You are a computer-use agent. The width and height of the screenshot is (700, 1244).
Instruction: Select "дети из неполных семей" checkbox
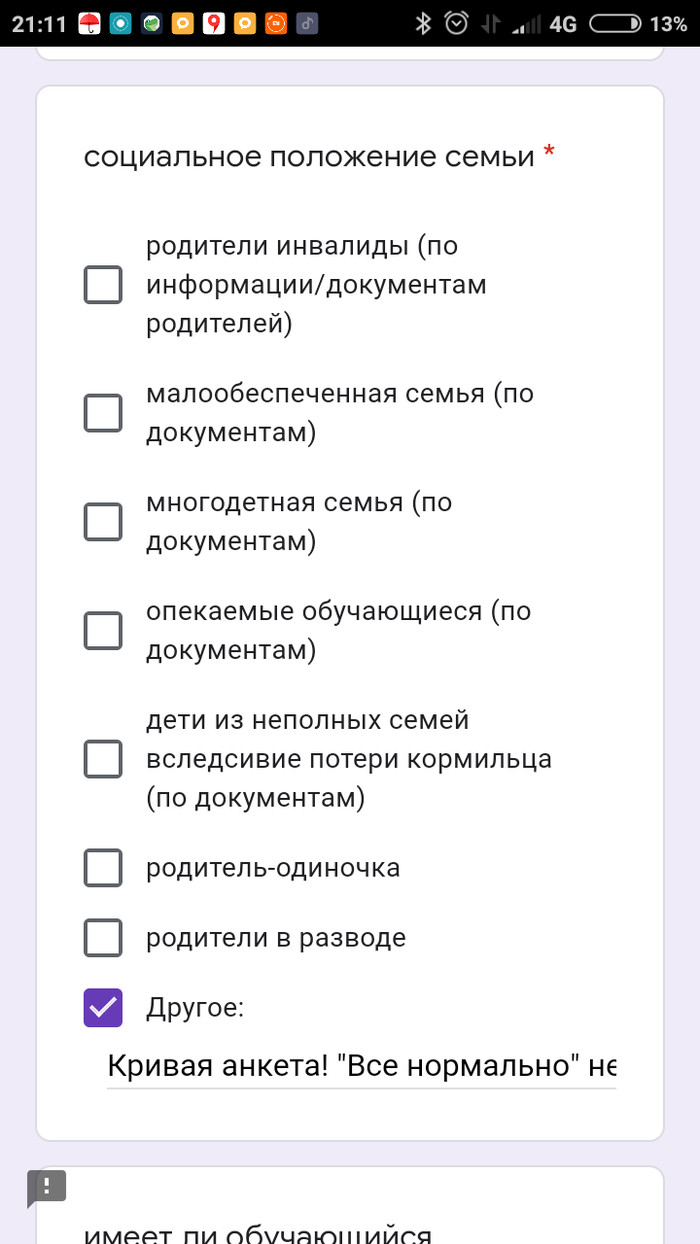[103, 759]
